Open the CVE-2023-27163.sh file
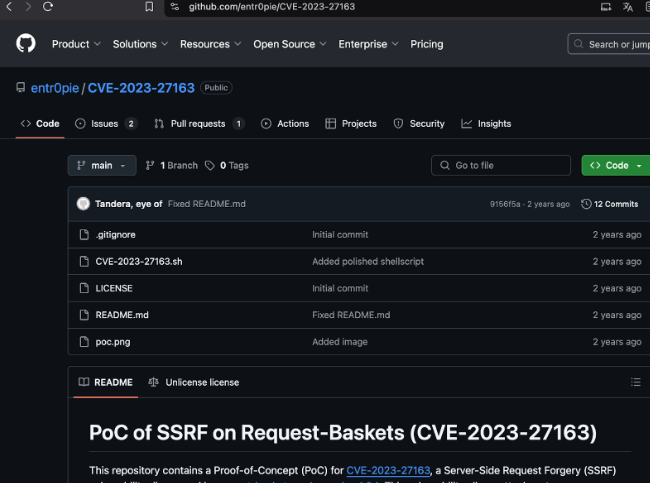Image resolution: width=650 pixels, height=483 pixels. [139, 261]
